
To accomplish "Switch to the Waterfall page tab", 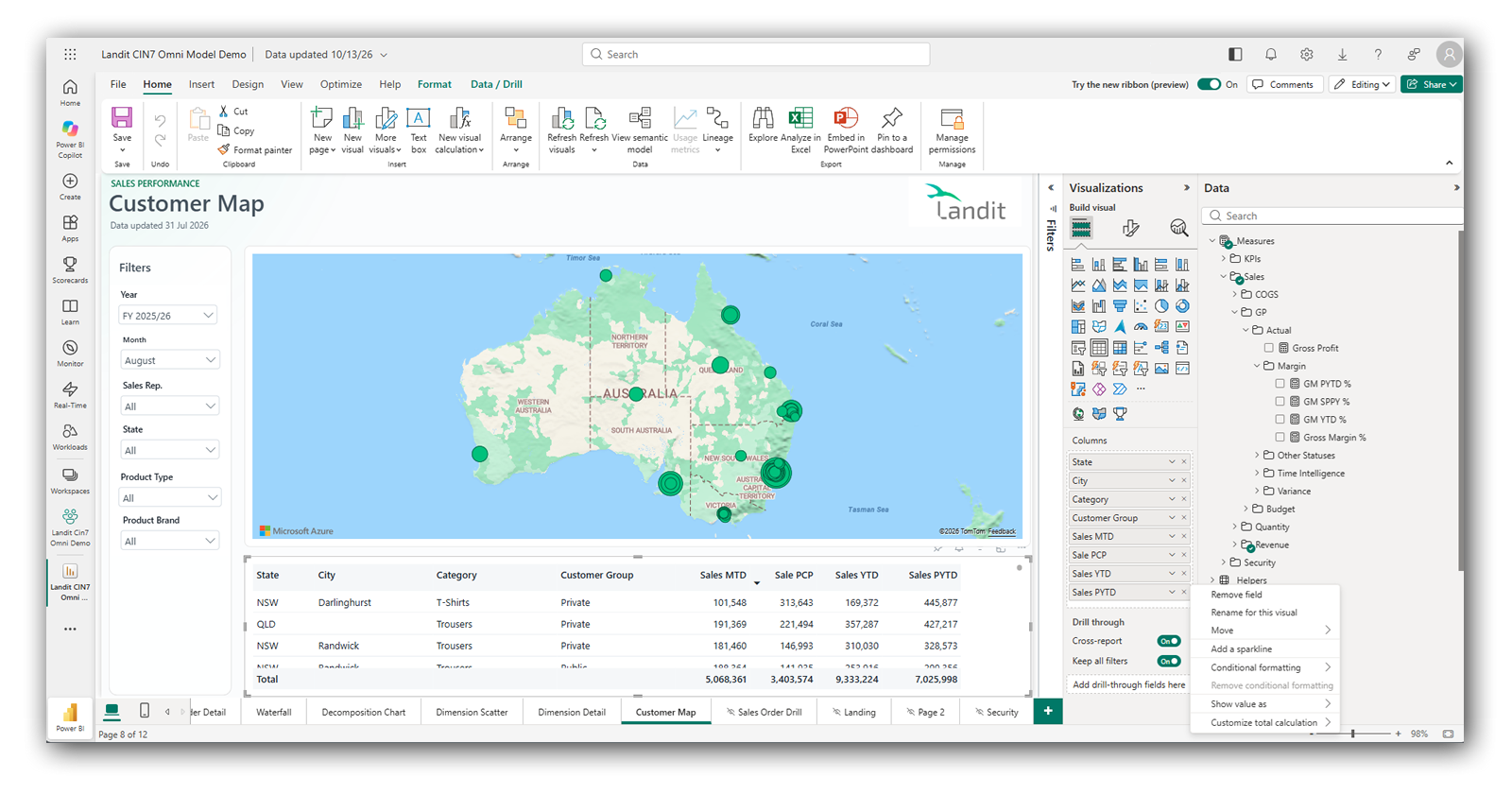I will point(274,712).
